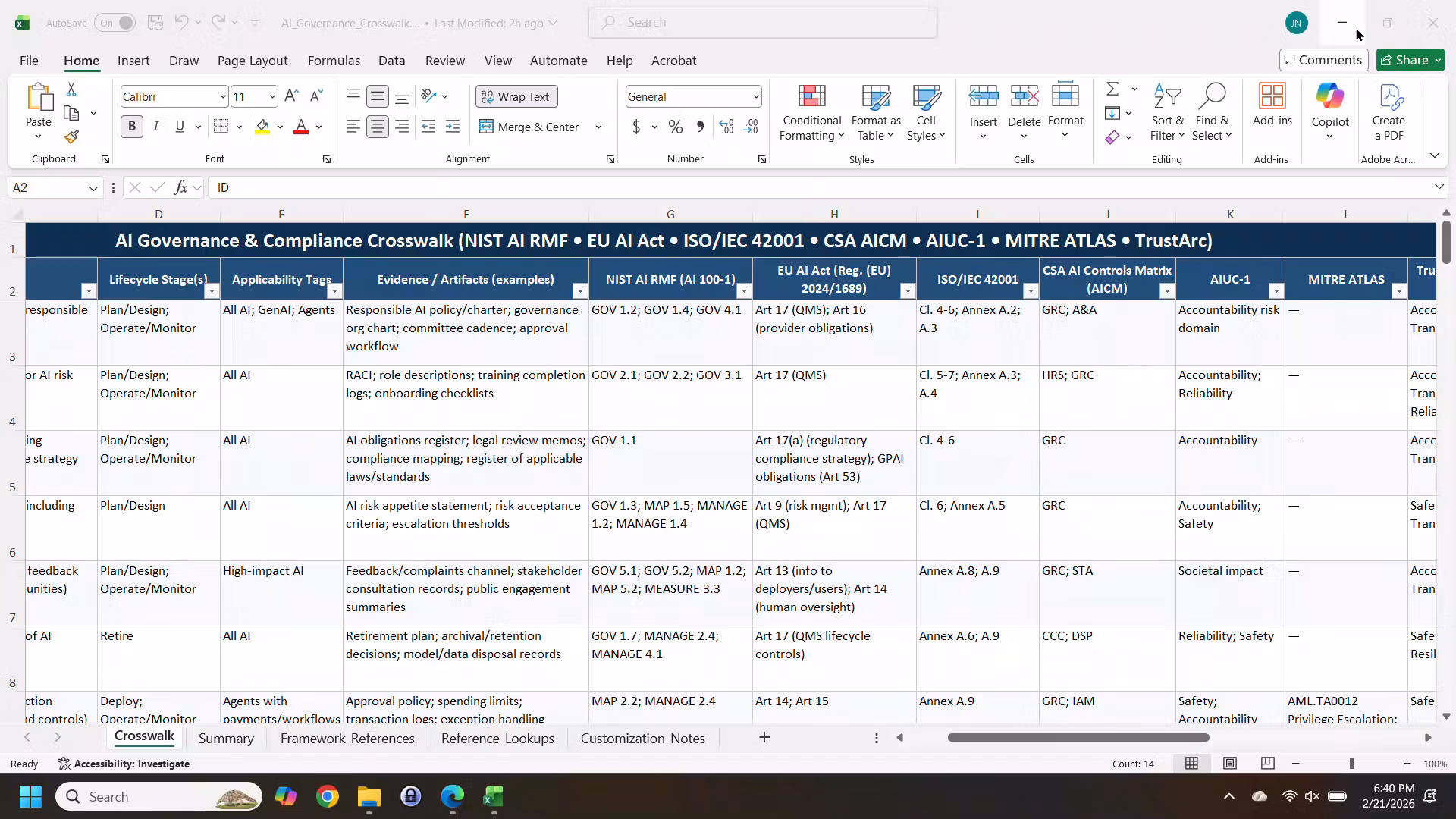Apply Comma Style number format

click(x=700, y=127)
